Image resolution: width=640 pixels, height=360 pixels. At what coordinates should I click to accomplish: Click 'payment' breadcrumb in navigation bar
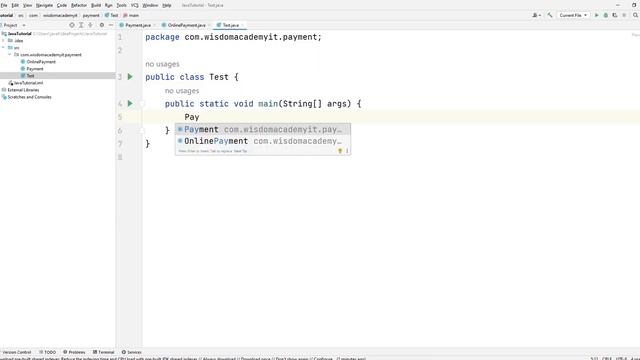click(x=91, y=15)
